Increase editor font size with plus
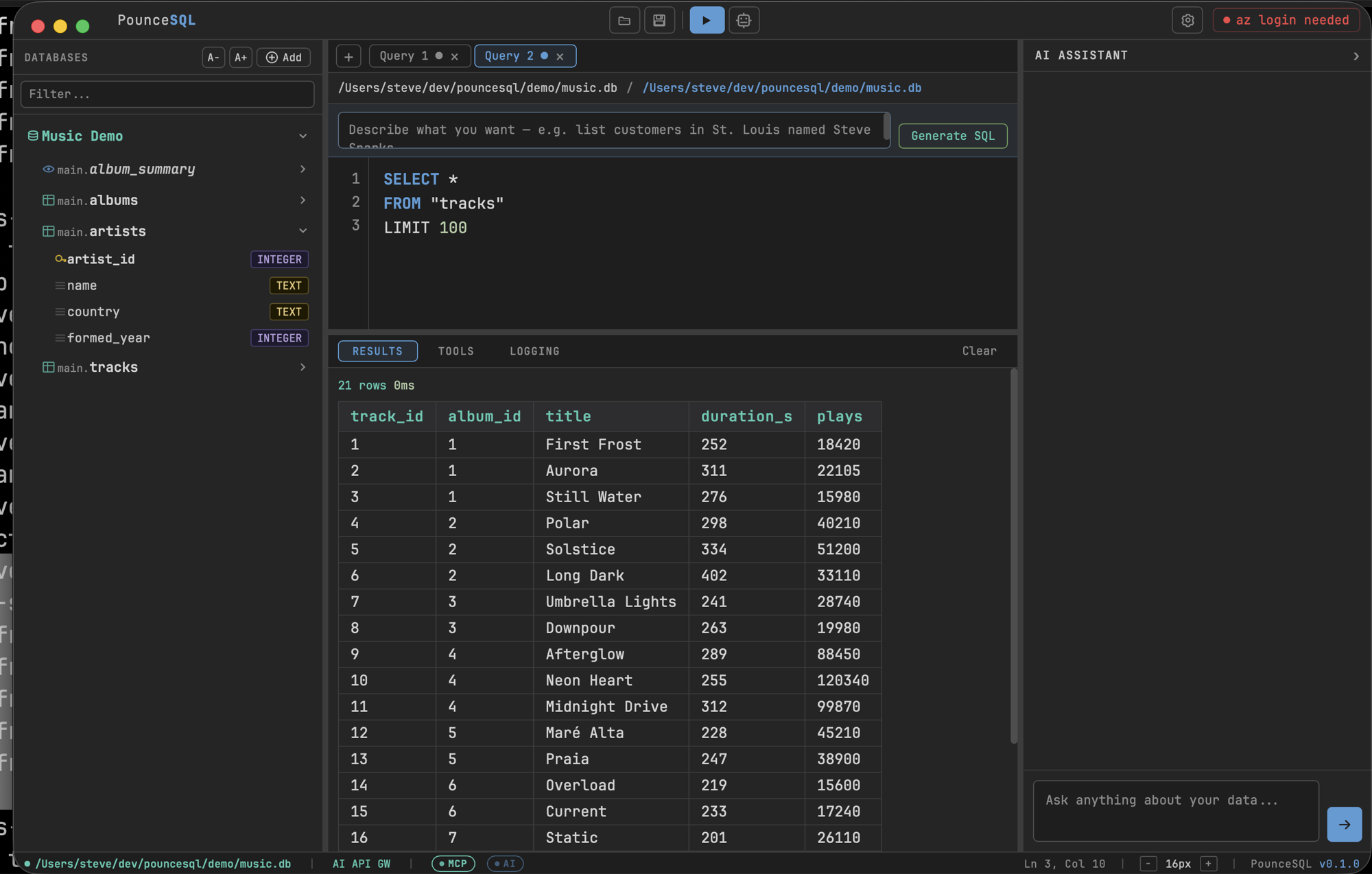Screen dimensions: 1372x874 (x=1209, y=864)
